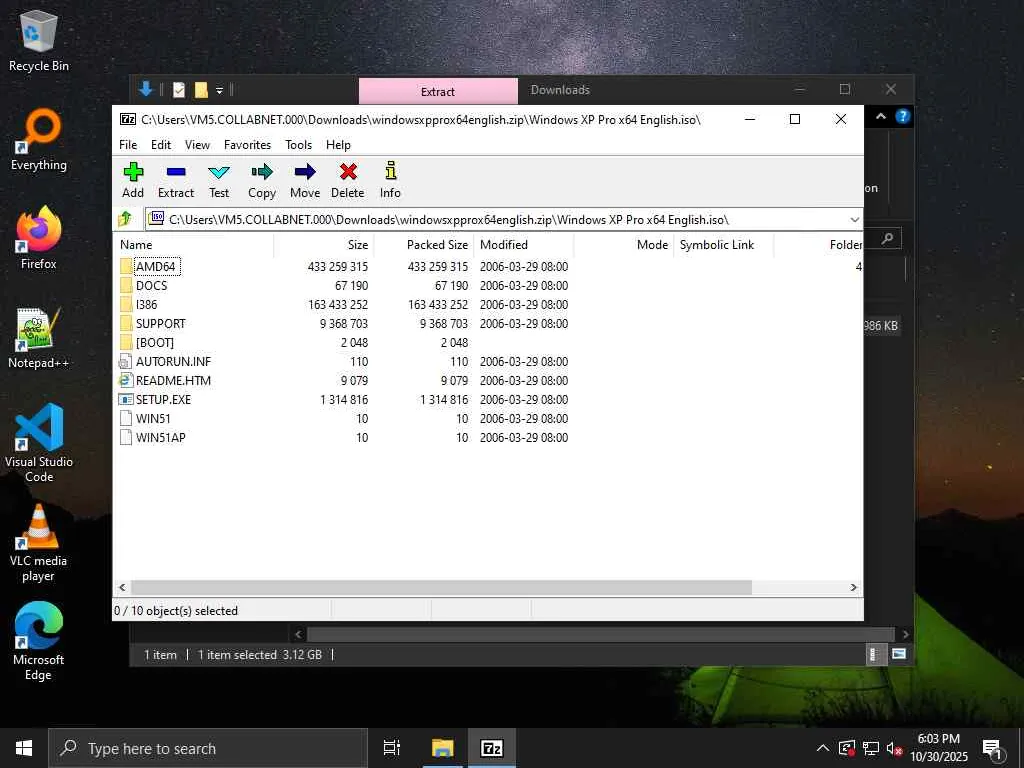Select the Extract tab in Explorer window
This screenshot has height=768, width=1024.
click(x=438, y=91)
